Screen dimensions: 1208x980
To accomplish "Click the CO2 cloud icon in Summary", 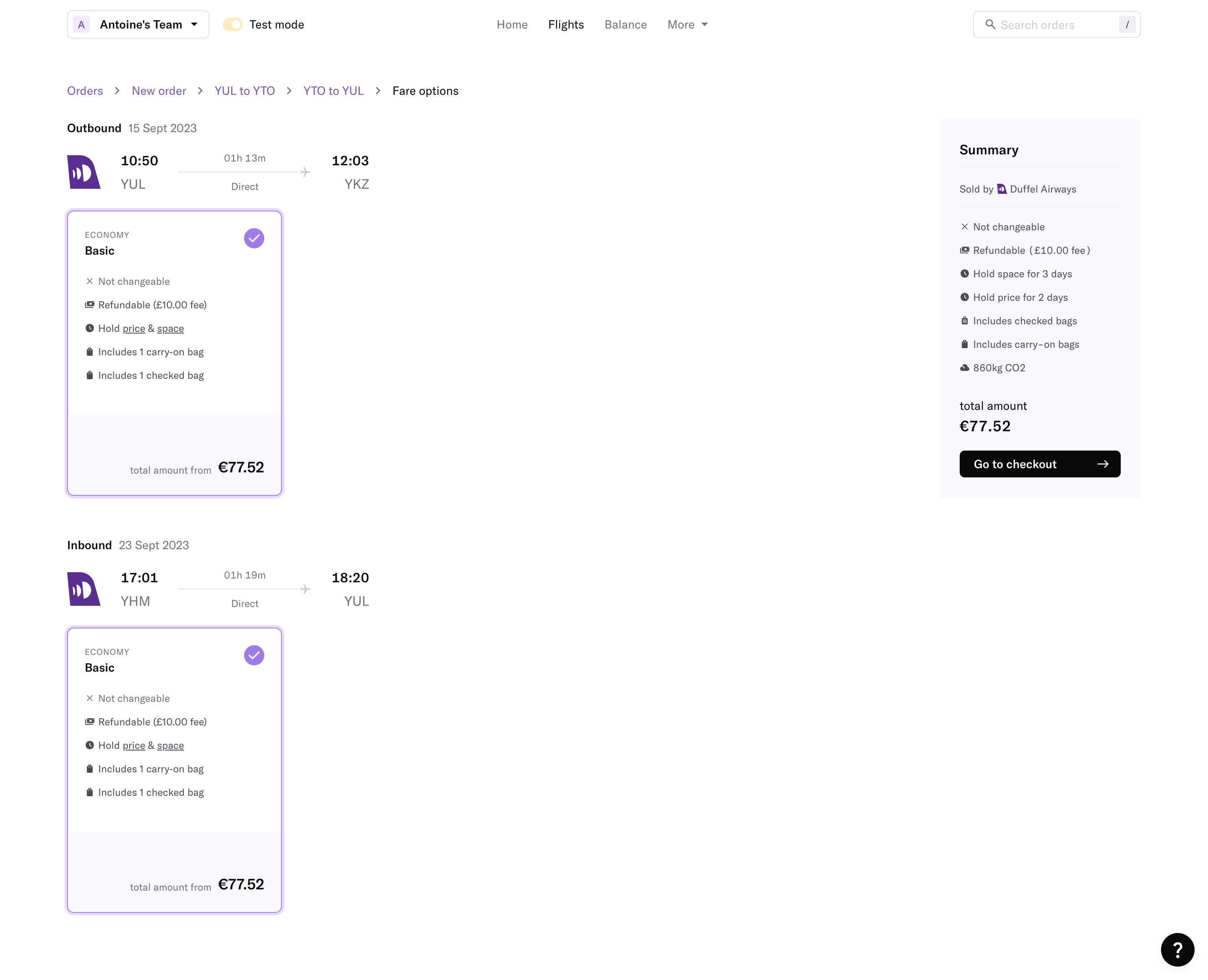I will click(965, 368).
